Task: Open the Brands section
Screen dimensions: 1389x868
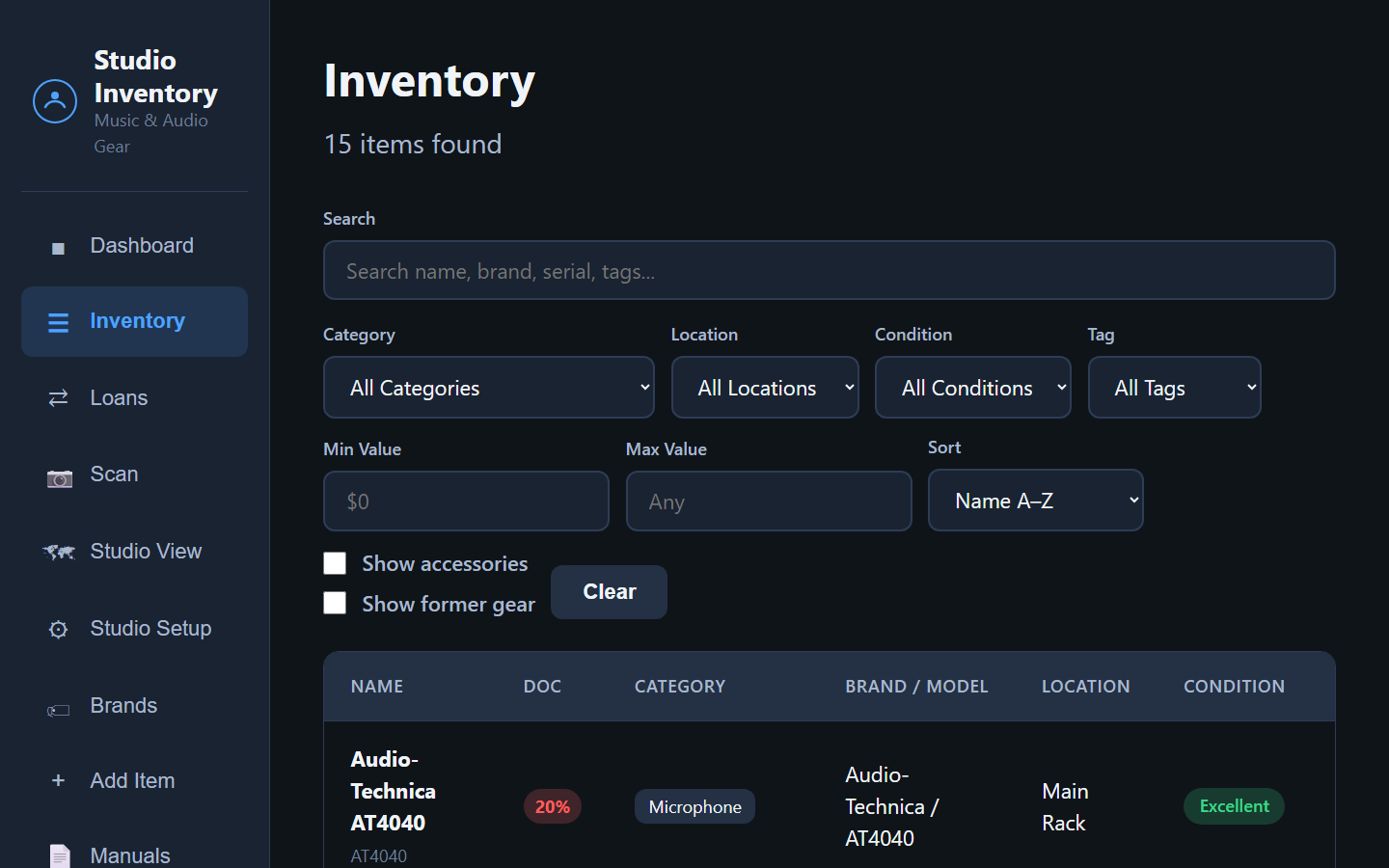Action: pyautogui.click(x=134, y=706)
